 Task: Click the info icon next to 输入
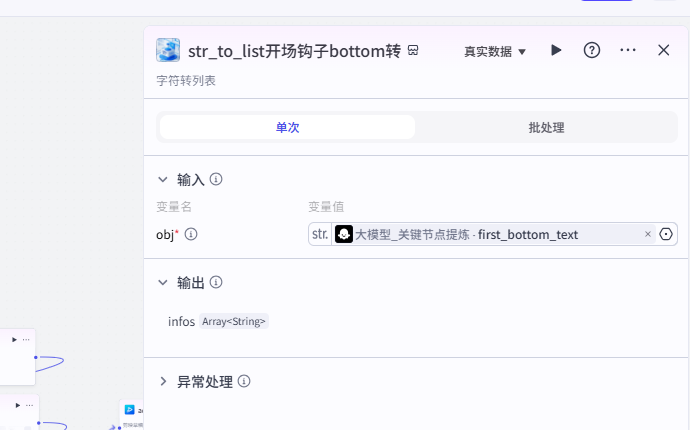[x=216, y=180]
